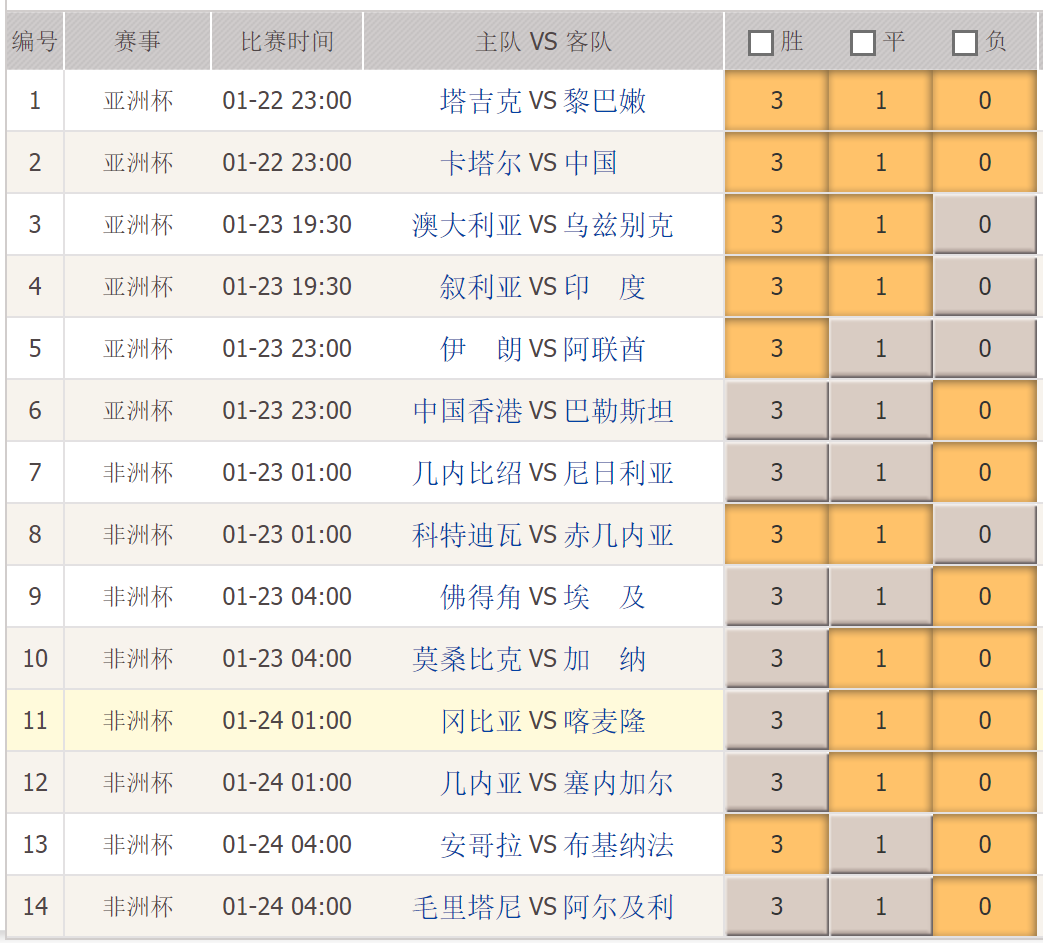
Task: Open match link 几内亚 VS 塞内加尔
Action: [x=557, y=782]
